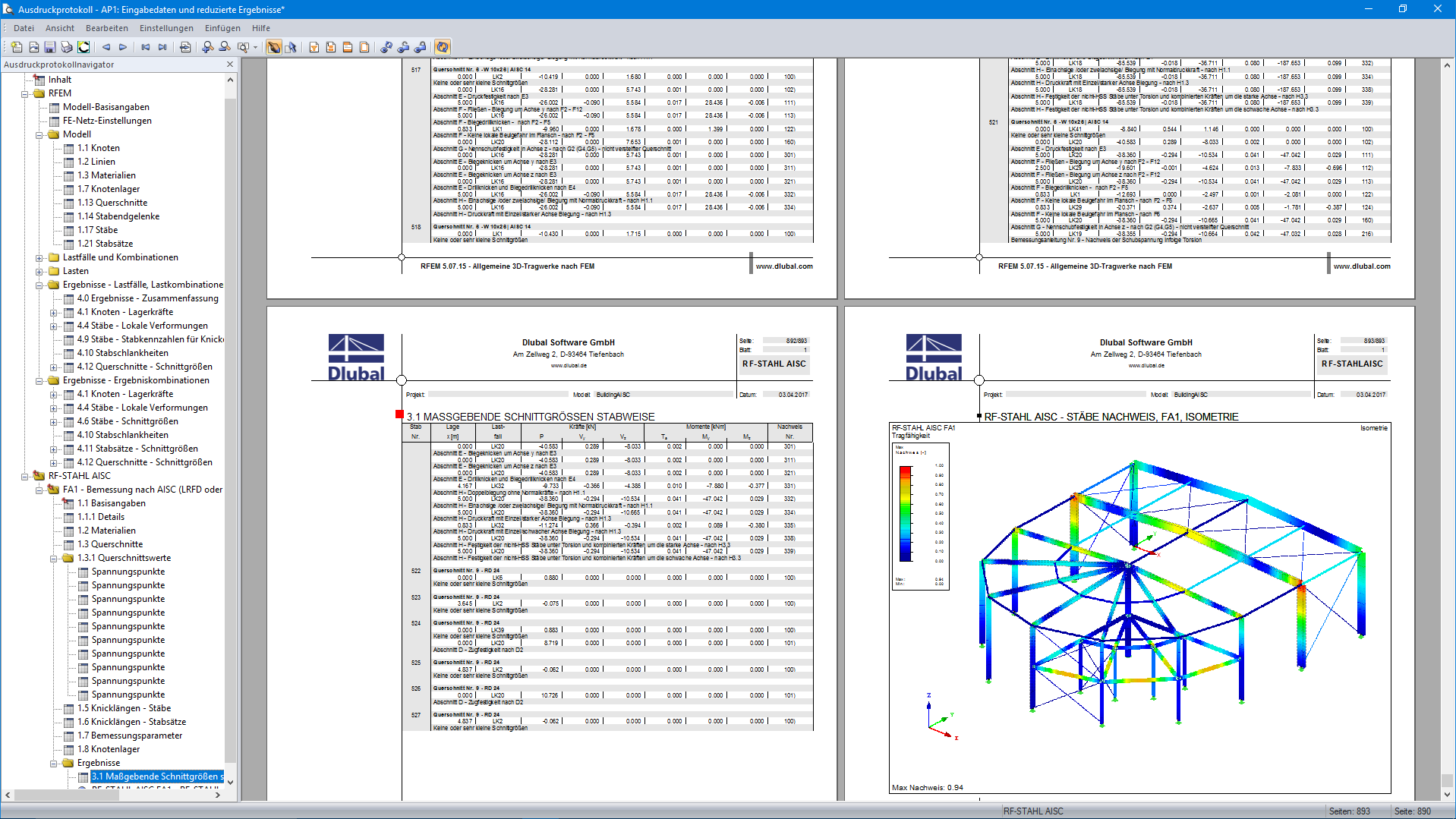Viewport: 1456px width, 819px height.
Task: Close the Ausdruckprotokollnavigator panel
Action: [x=230, y=65]
